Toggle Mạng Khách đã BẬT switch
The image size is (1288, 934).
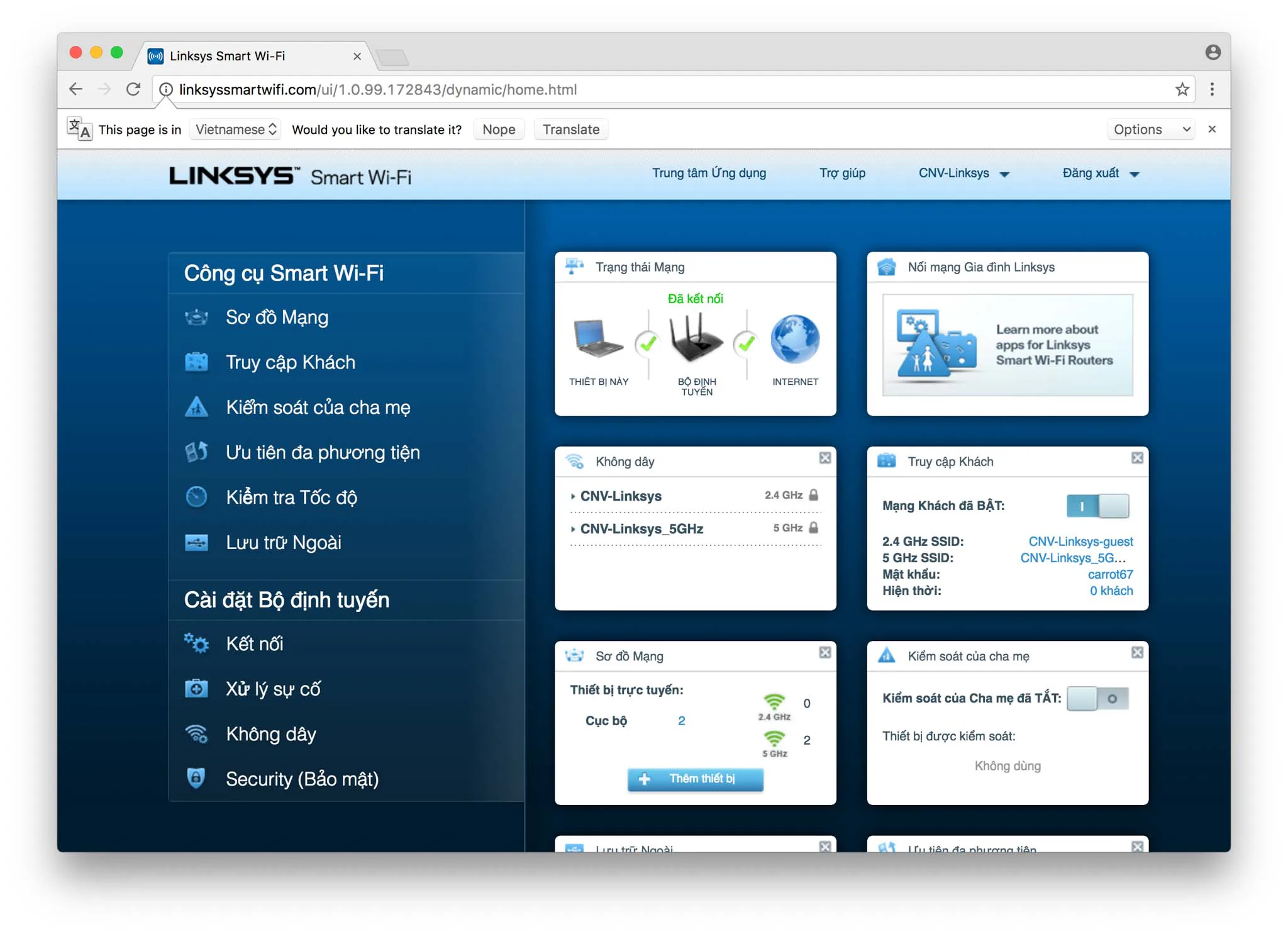(1097, 506)
